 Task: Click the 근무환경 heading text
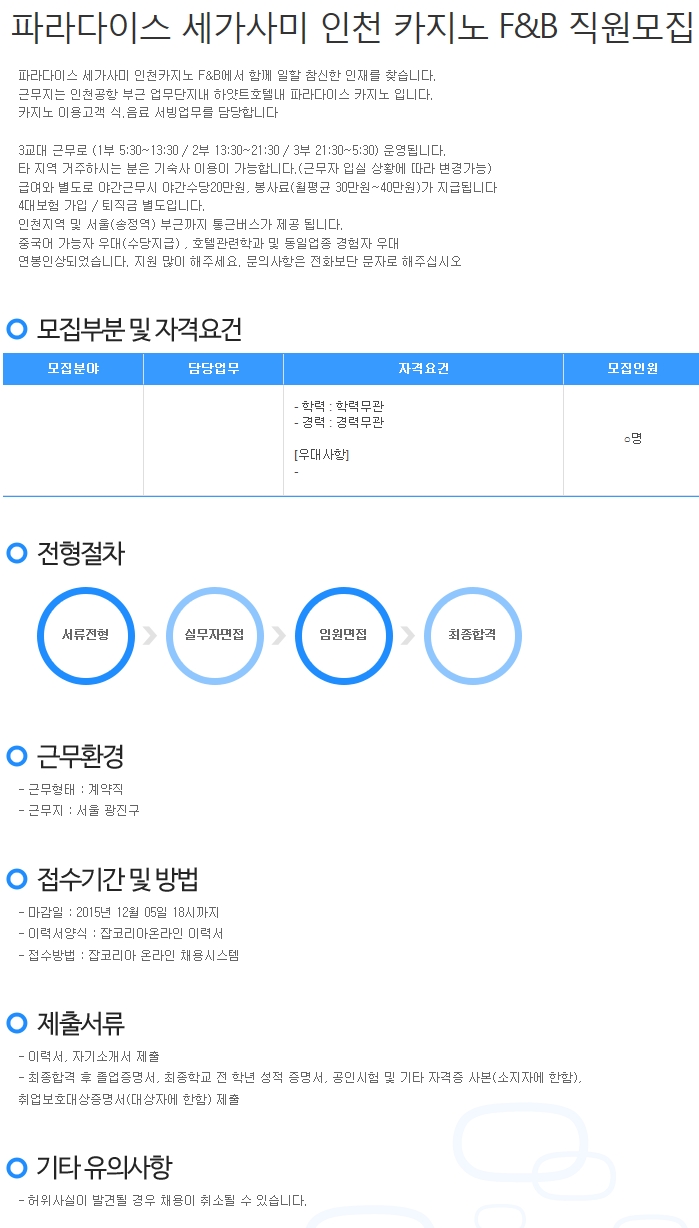pyautogui.click(x=80, y=755)
